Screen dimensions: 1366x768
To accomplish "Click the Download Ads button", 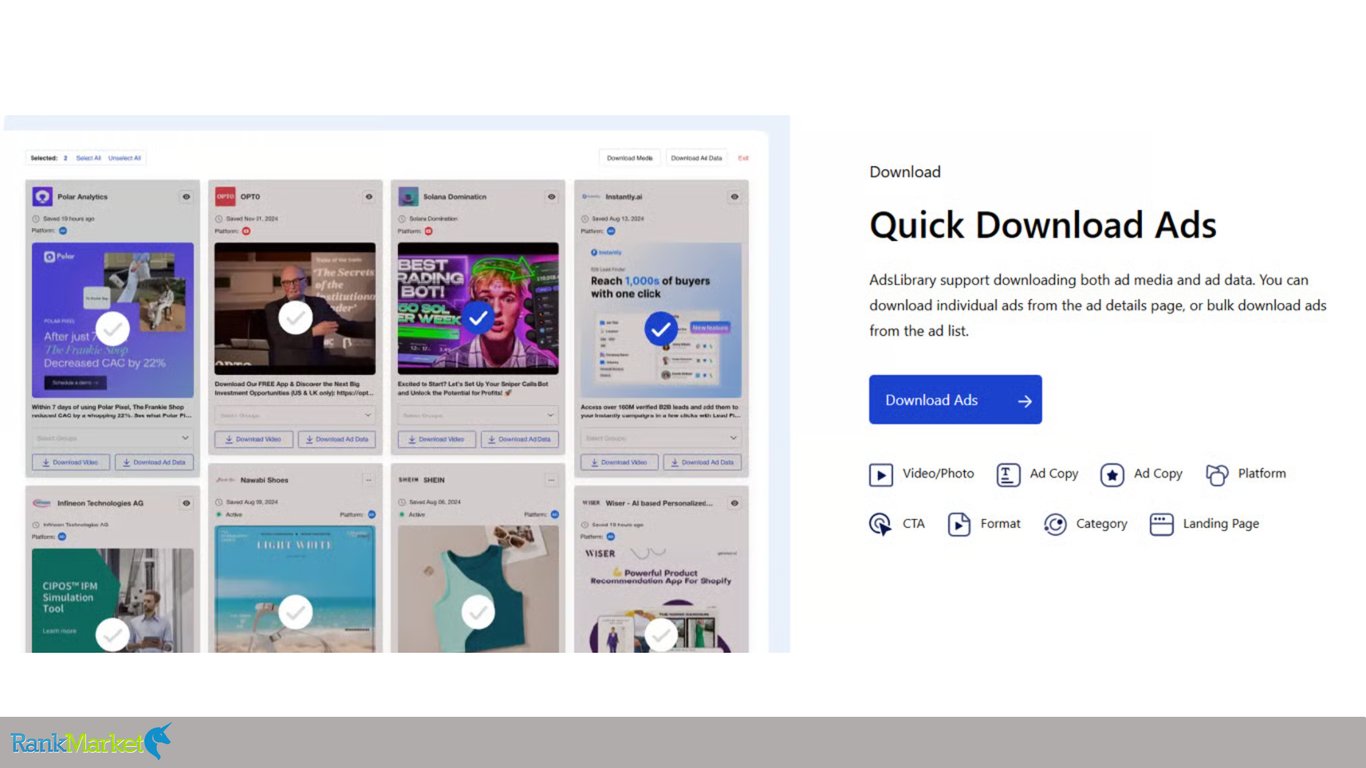I will click(955, 400).
